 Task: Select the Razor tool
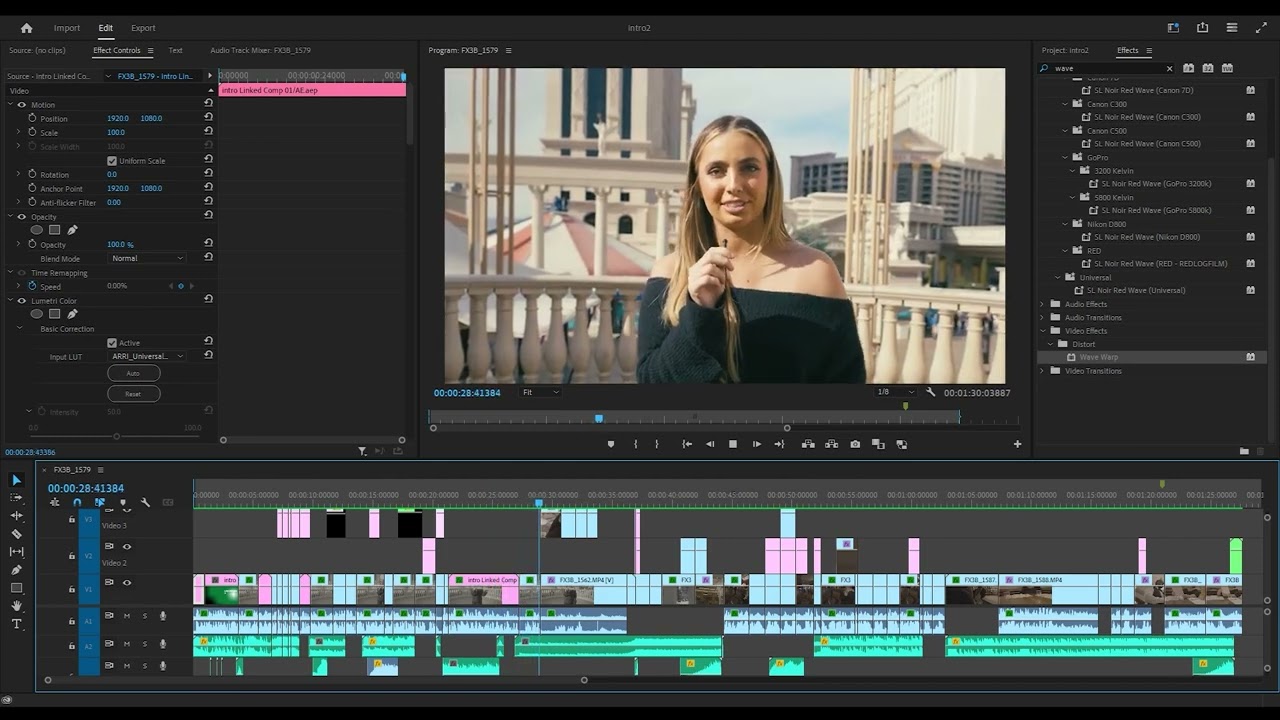pos(16,534)
